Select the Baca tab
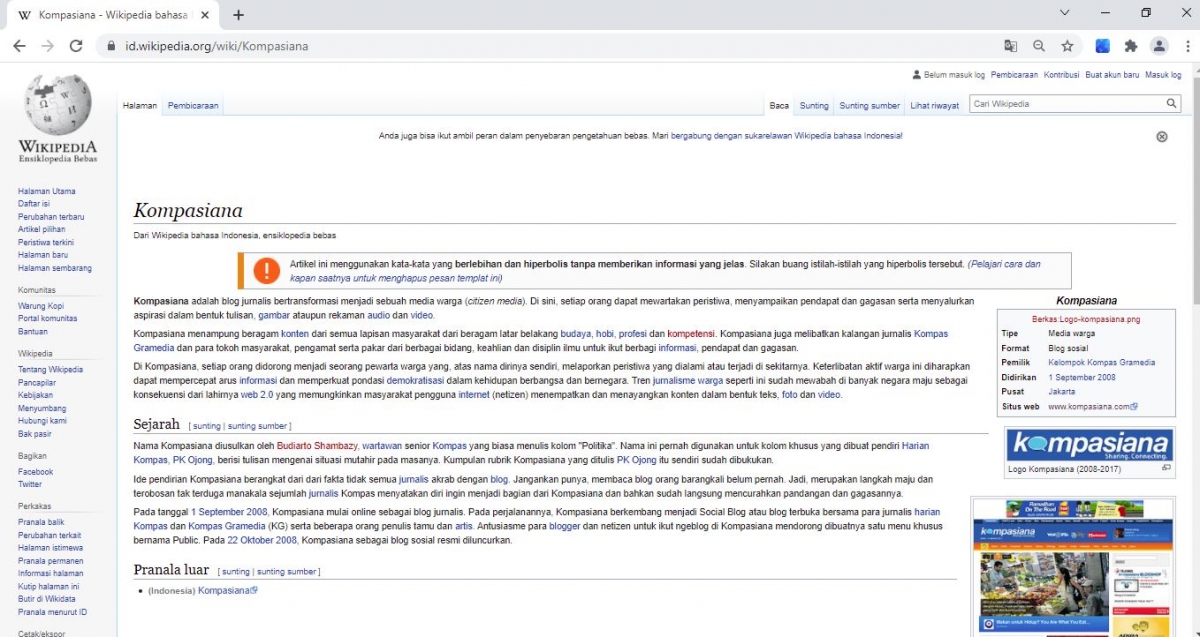1200x637 pixels. [779, 105]
